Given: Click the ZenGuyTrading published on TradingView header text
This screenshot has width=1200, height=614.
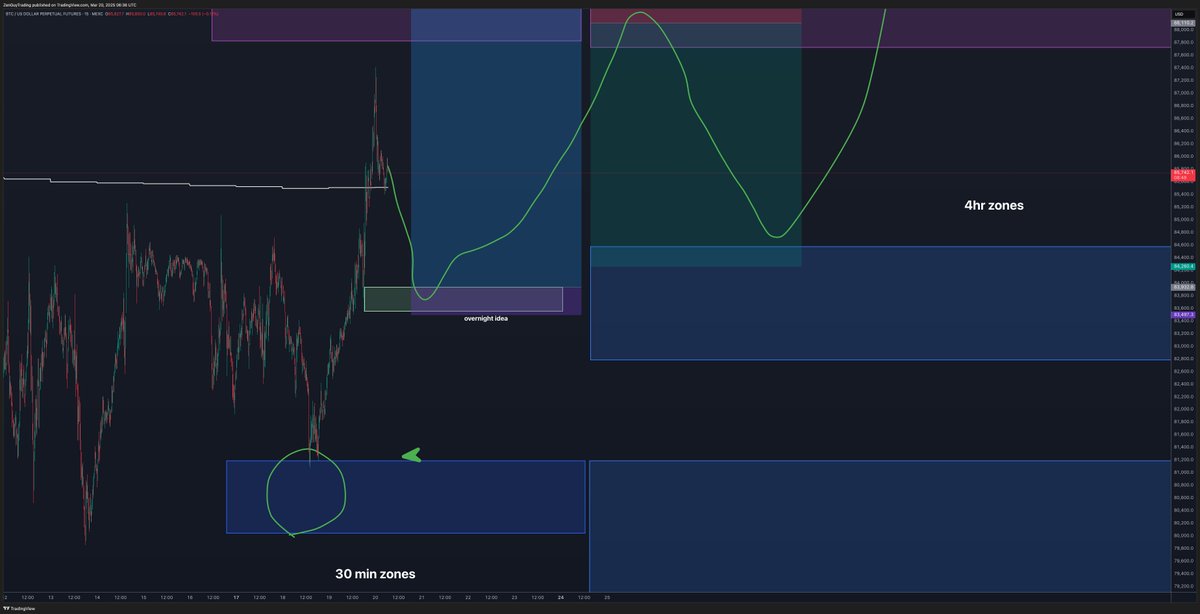Looking at the screenshot, I should point(69,4).
